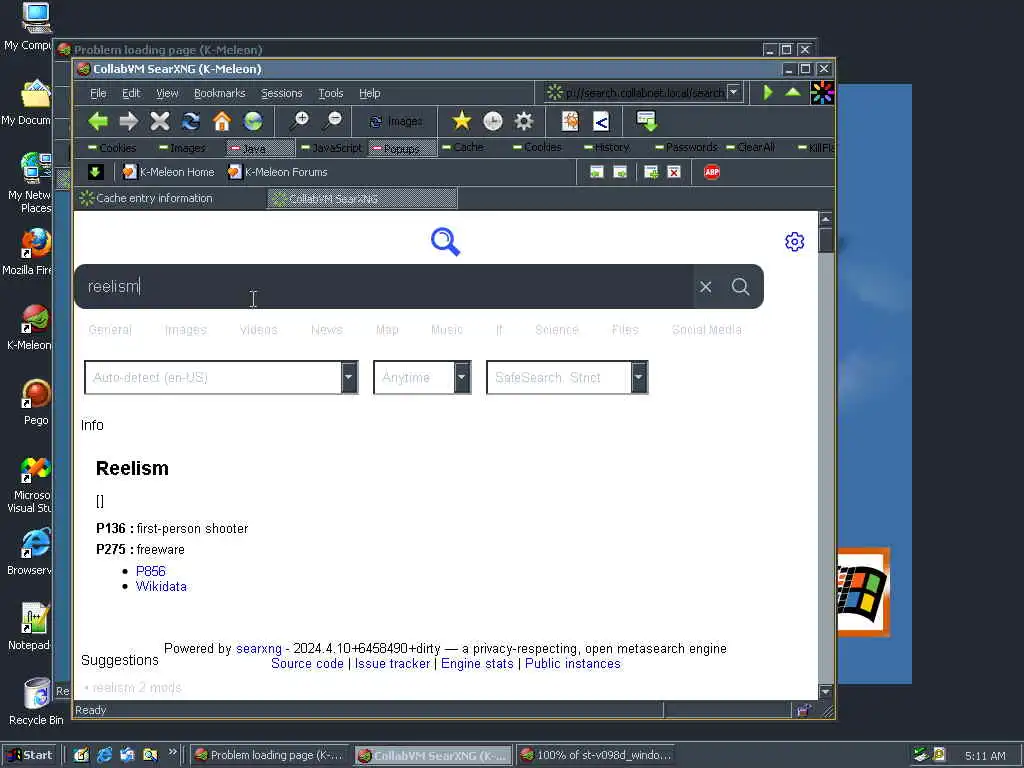Open history with the clock icon
1024x768 pixels.
492,121
